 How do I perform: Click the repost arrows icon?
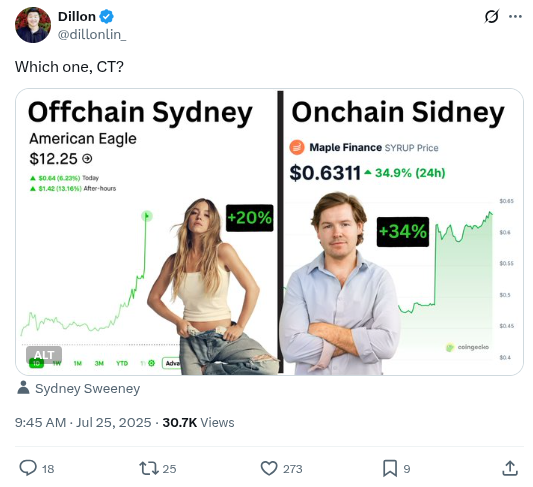coord(149,468)
